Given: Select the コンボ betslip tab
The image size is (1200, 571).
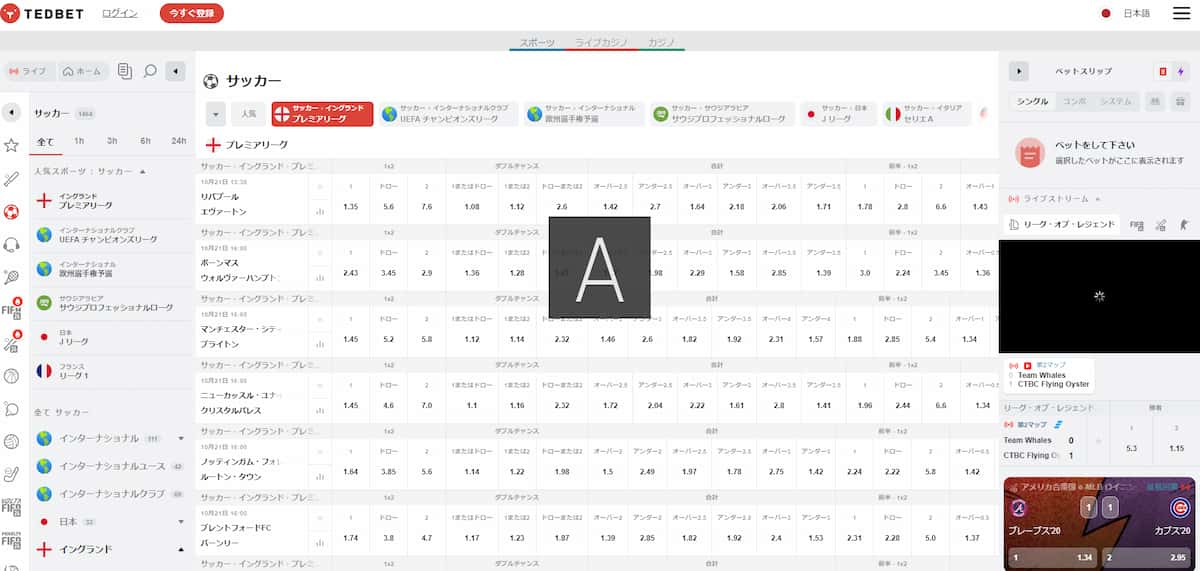Looking at the screenshot, I should [1074, 101].
